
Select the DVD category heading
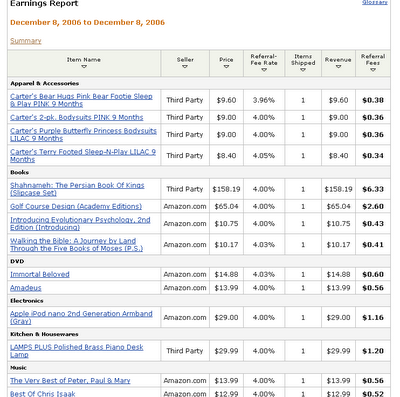[17, 261]
